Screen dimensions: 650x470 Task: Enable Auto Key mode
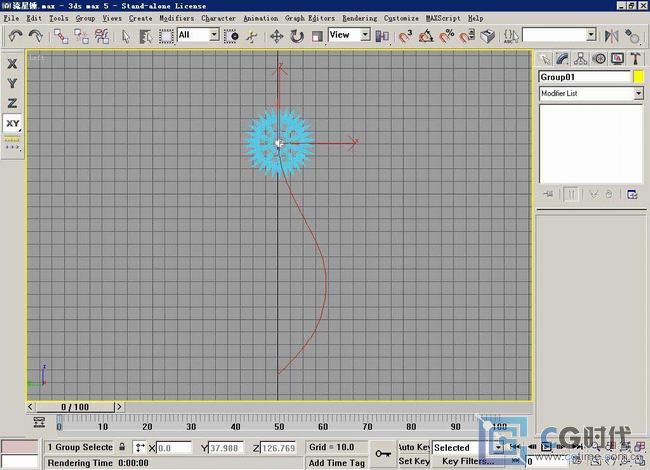[414, 447]
